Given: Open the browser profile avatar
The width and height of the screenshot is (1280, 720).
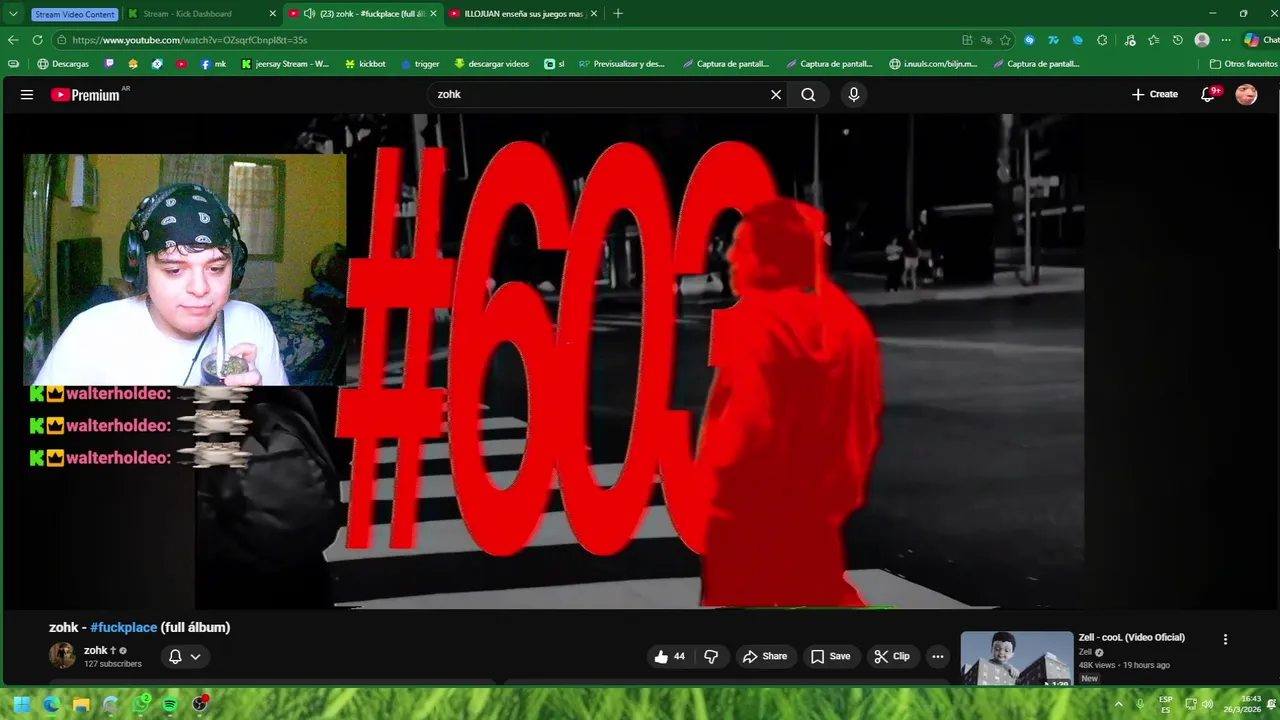Looking at the screenshot, I should tap(1202, 40).
